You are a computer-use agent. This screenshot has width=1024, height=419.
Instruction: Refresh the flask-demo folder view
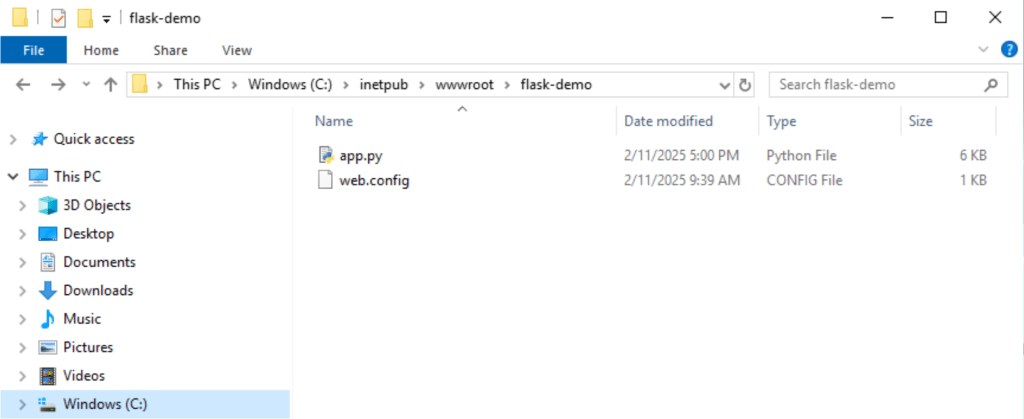[745, 85]
